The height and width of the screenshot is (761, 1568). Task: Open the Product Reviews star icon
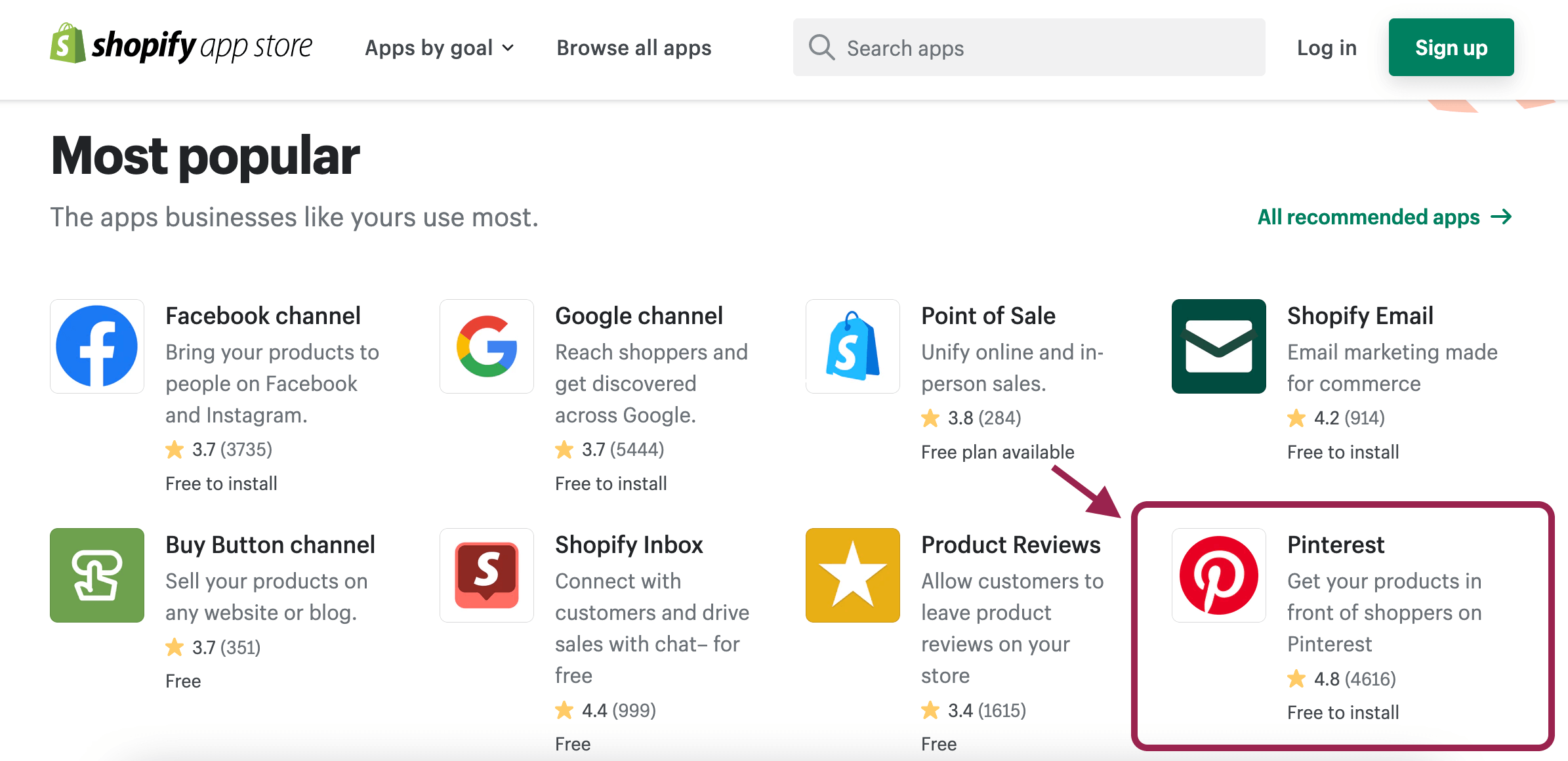tap(853, 575)
